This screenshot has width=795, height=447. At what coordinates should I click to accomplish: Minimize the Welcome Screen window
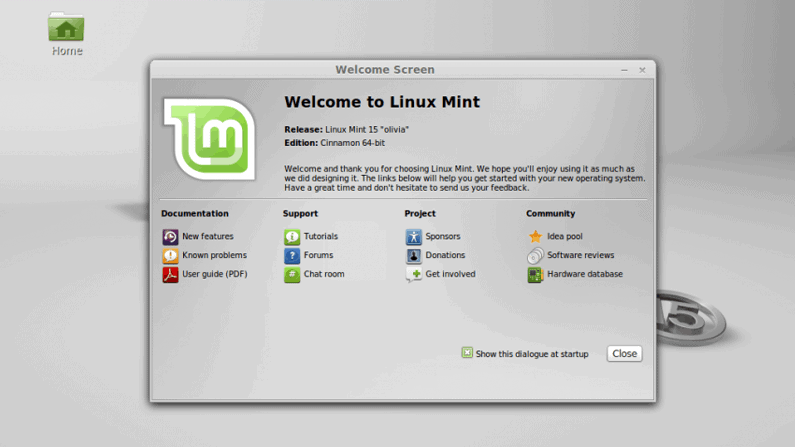pyautogui.click(x=625, y=70)
